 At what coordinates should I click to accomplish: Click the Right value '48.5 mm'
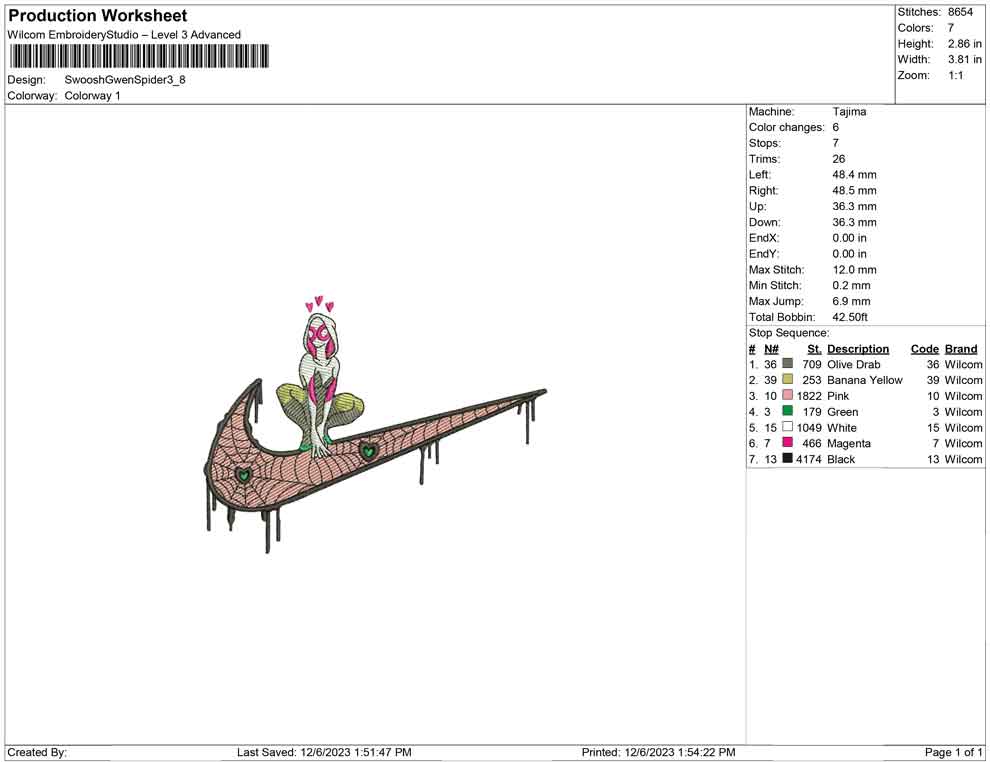click(x=854, y=191)
